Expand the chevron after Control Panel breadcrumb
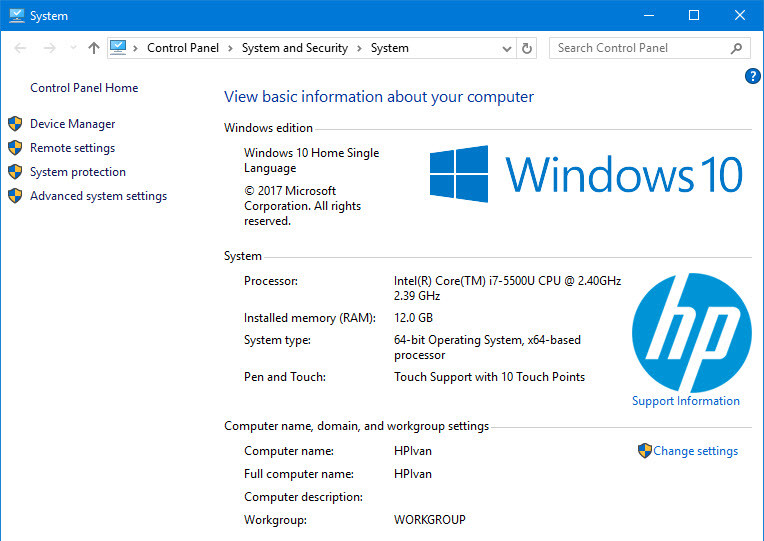This screenshot has height=541, width=764. [230, 48]
